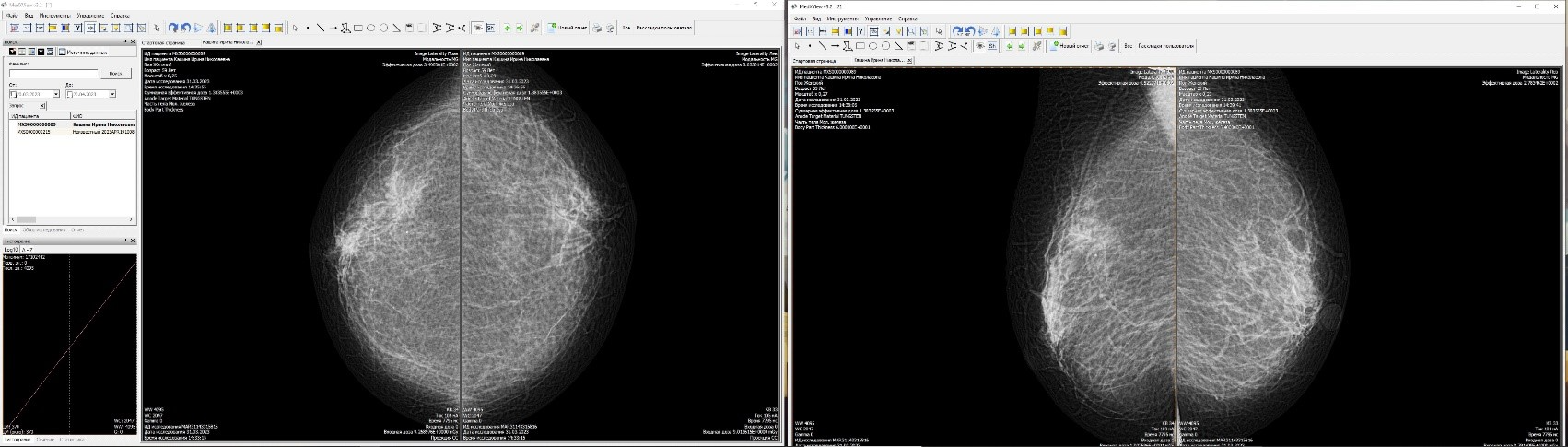
Task: Close the Запрос query tab
Action: click(42, 106)
